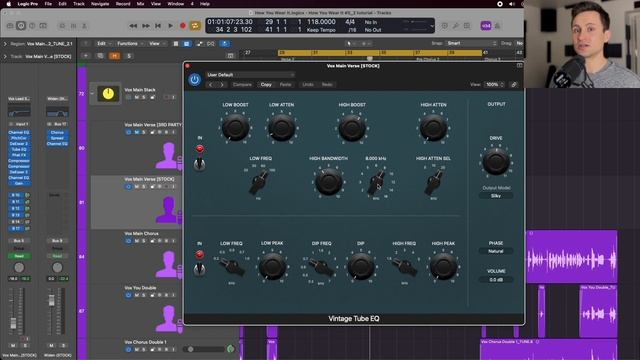Expand the Region inspector disclosure arrow

tap(5, 44)
